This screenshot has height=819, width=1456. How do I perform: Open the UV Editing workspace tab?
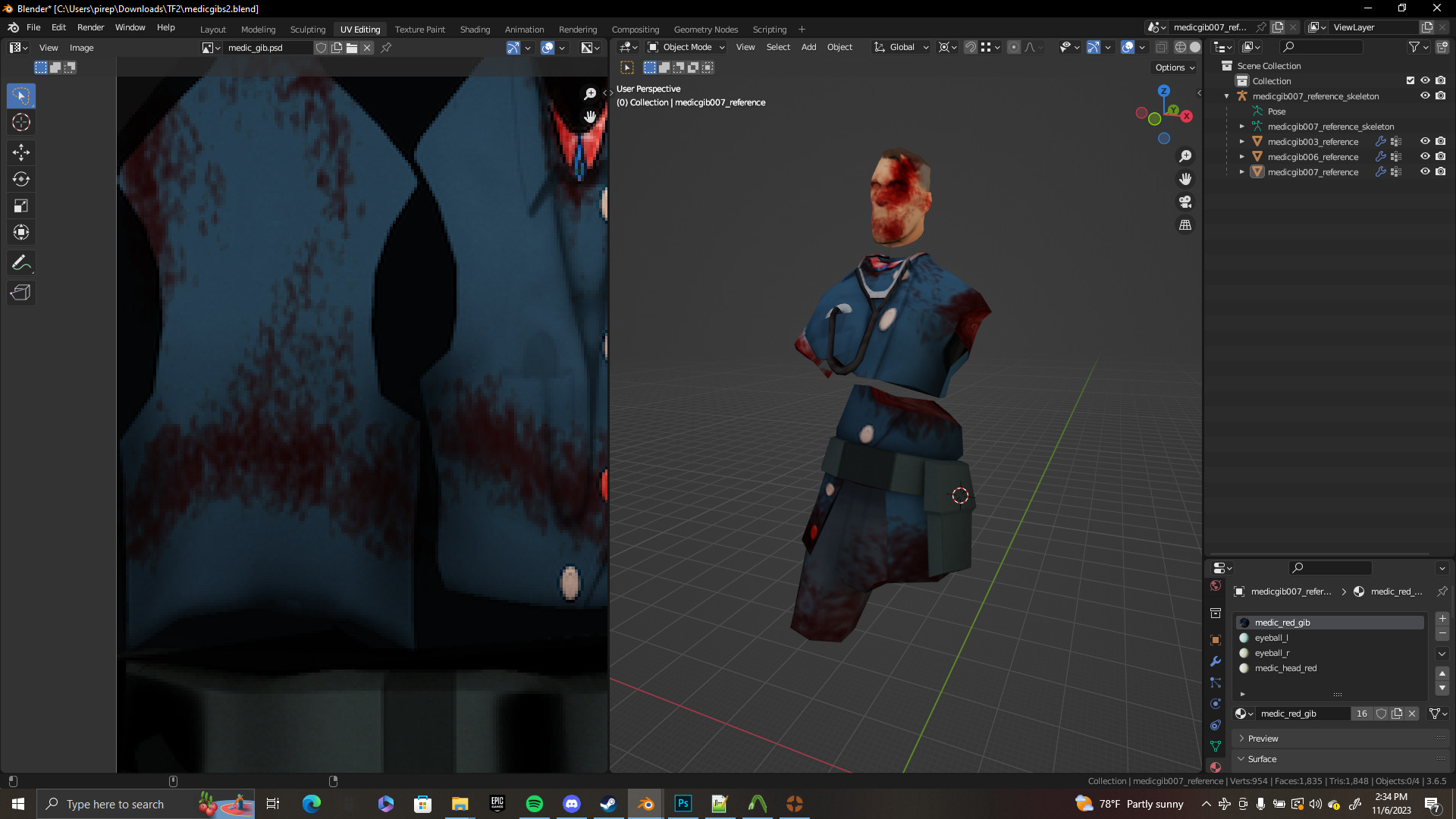359,29
